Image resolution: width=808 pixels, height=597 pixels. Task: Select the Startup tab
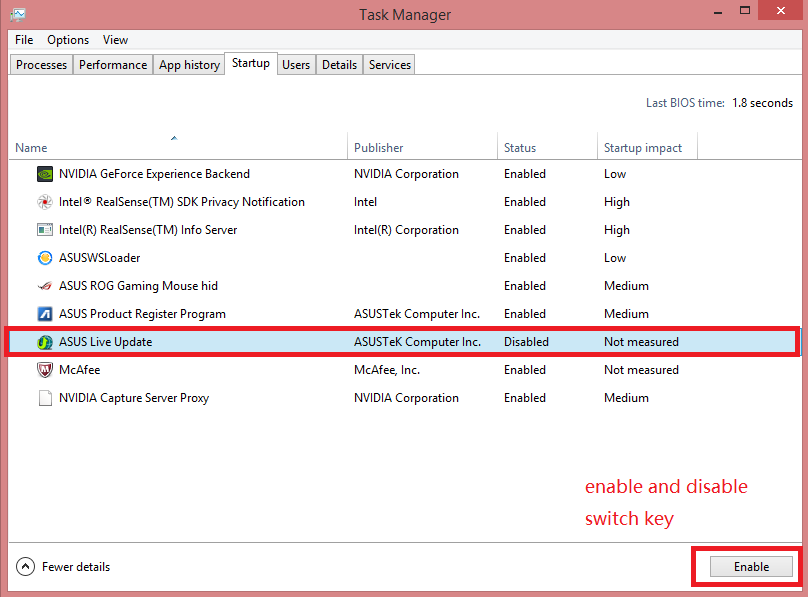pyautogui.click(x=251, y=63)
